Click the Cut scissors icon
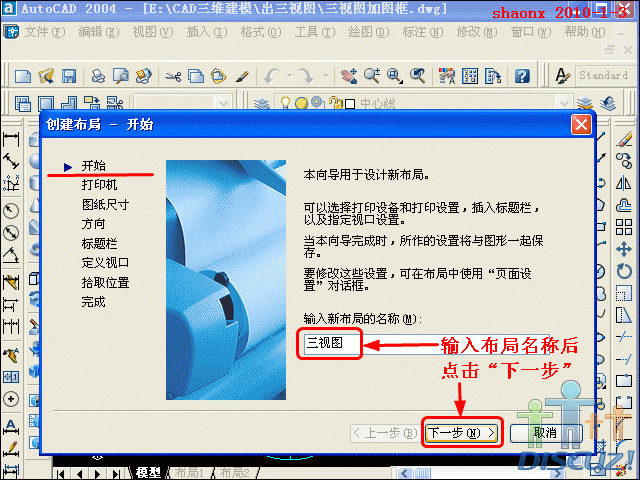Screen dimensions: 640x480 pyautogui.click(x=173, y=76)
